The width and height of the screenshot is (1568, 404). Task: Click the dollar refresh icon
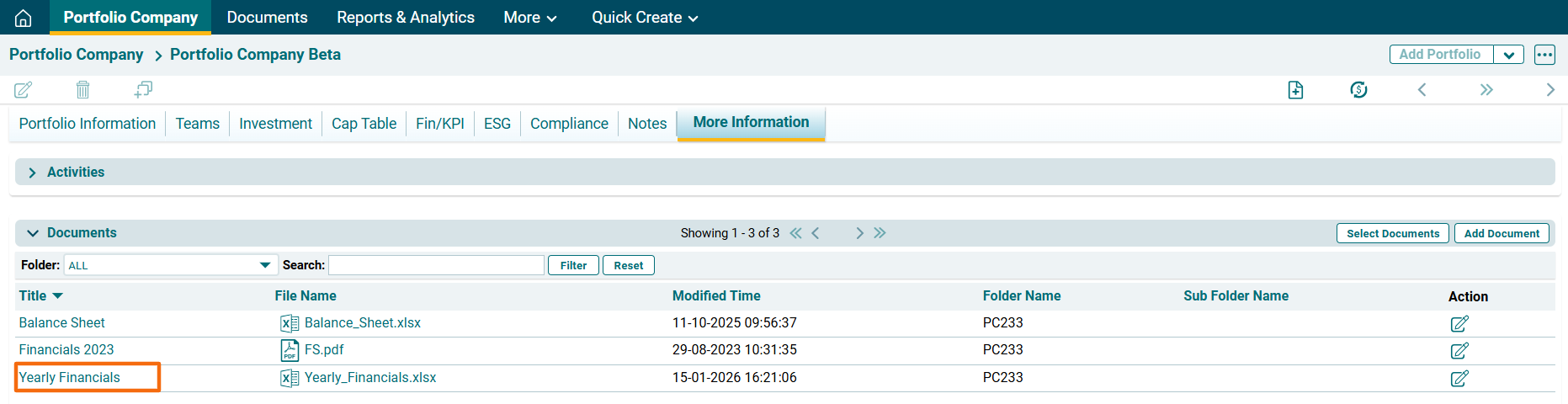1358,90
